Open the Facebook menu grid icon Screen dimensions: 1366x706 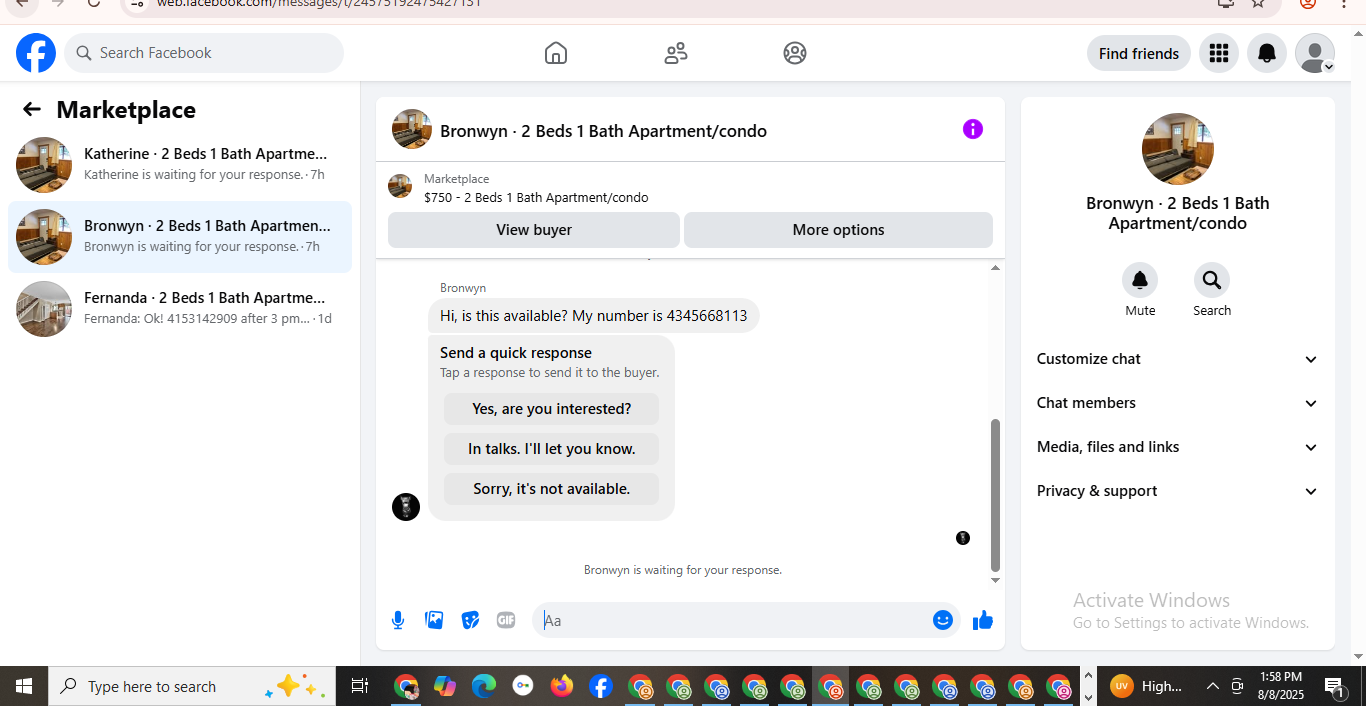tap(1218, 53)
